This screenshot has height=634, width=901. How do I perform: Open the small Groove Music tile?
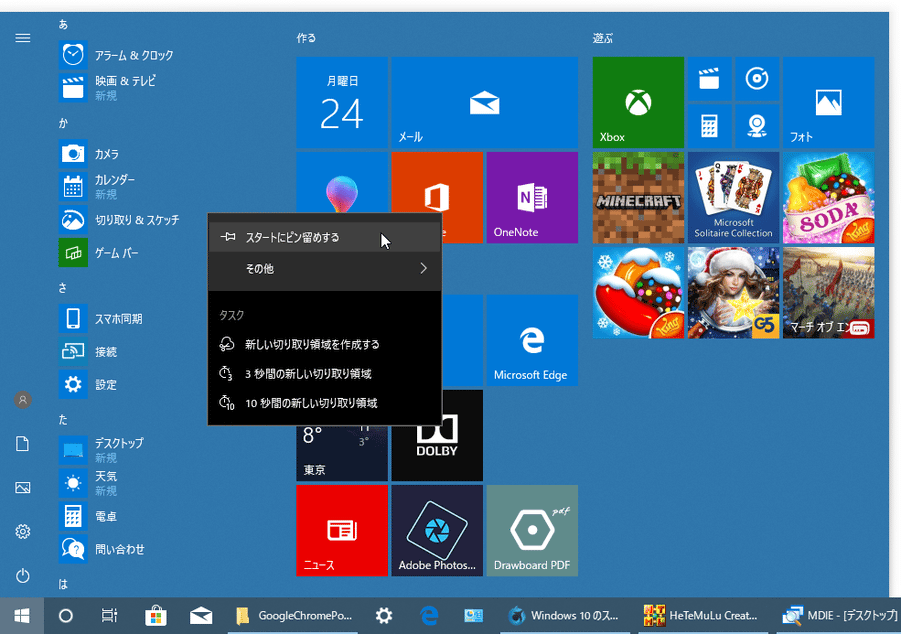757,79
